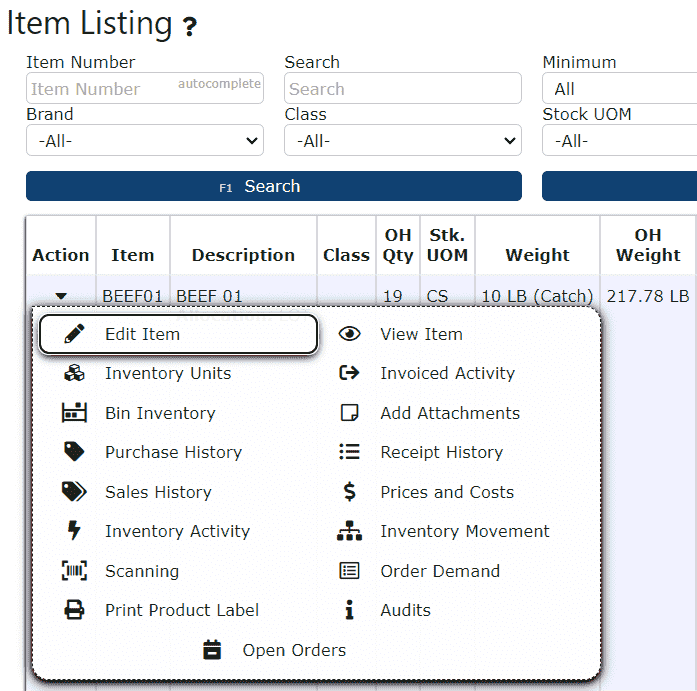Choose Receipt History in the menu
The height and width of the screenshot is (691, 697).
click(441, 452)
